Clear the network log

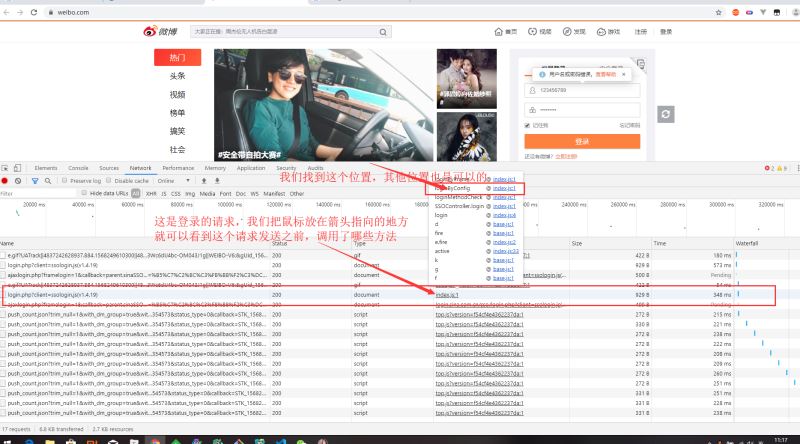[18, 181]
